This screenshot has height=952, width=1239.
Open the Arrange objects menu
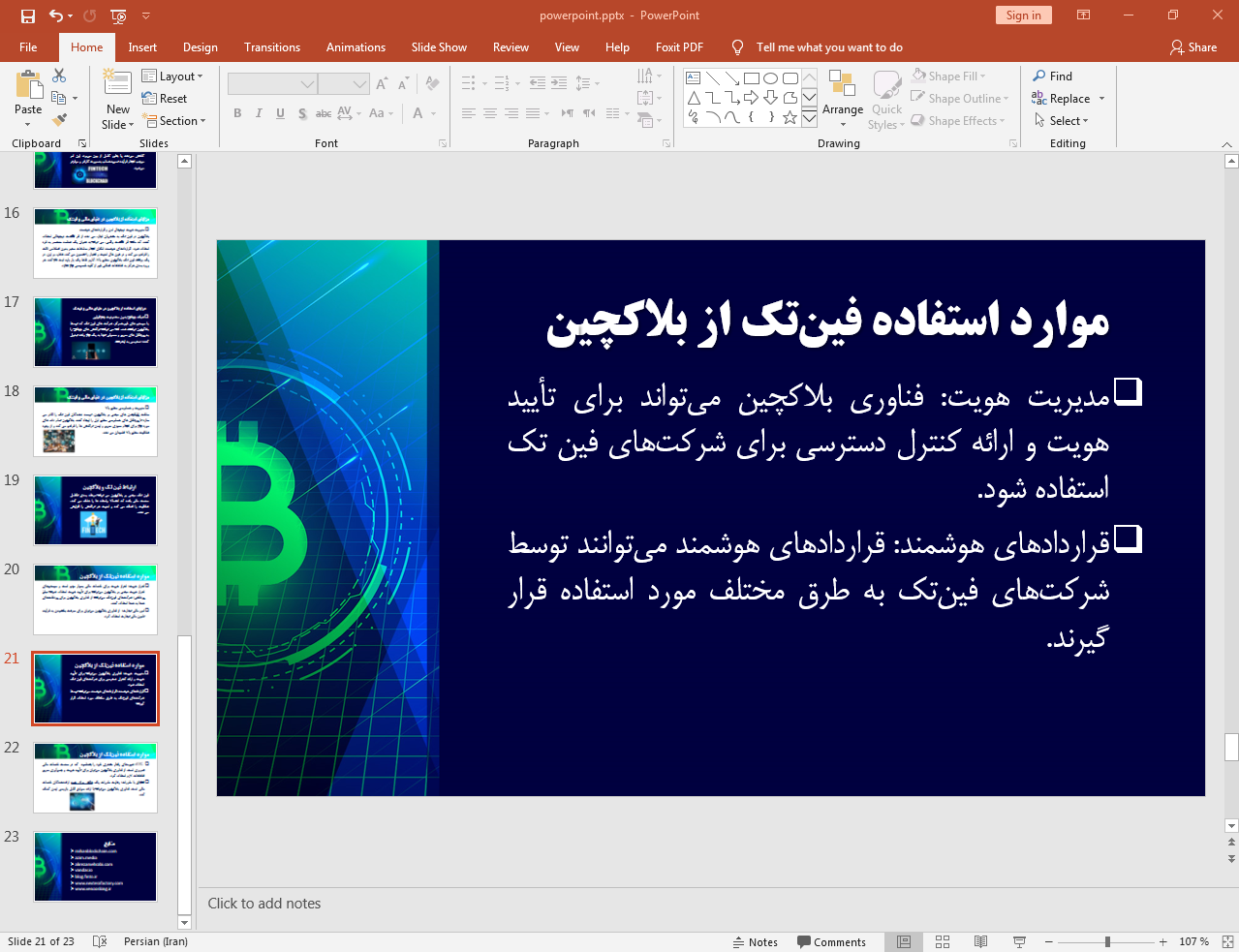pos(843,98)
